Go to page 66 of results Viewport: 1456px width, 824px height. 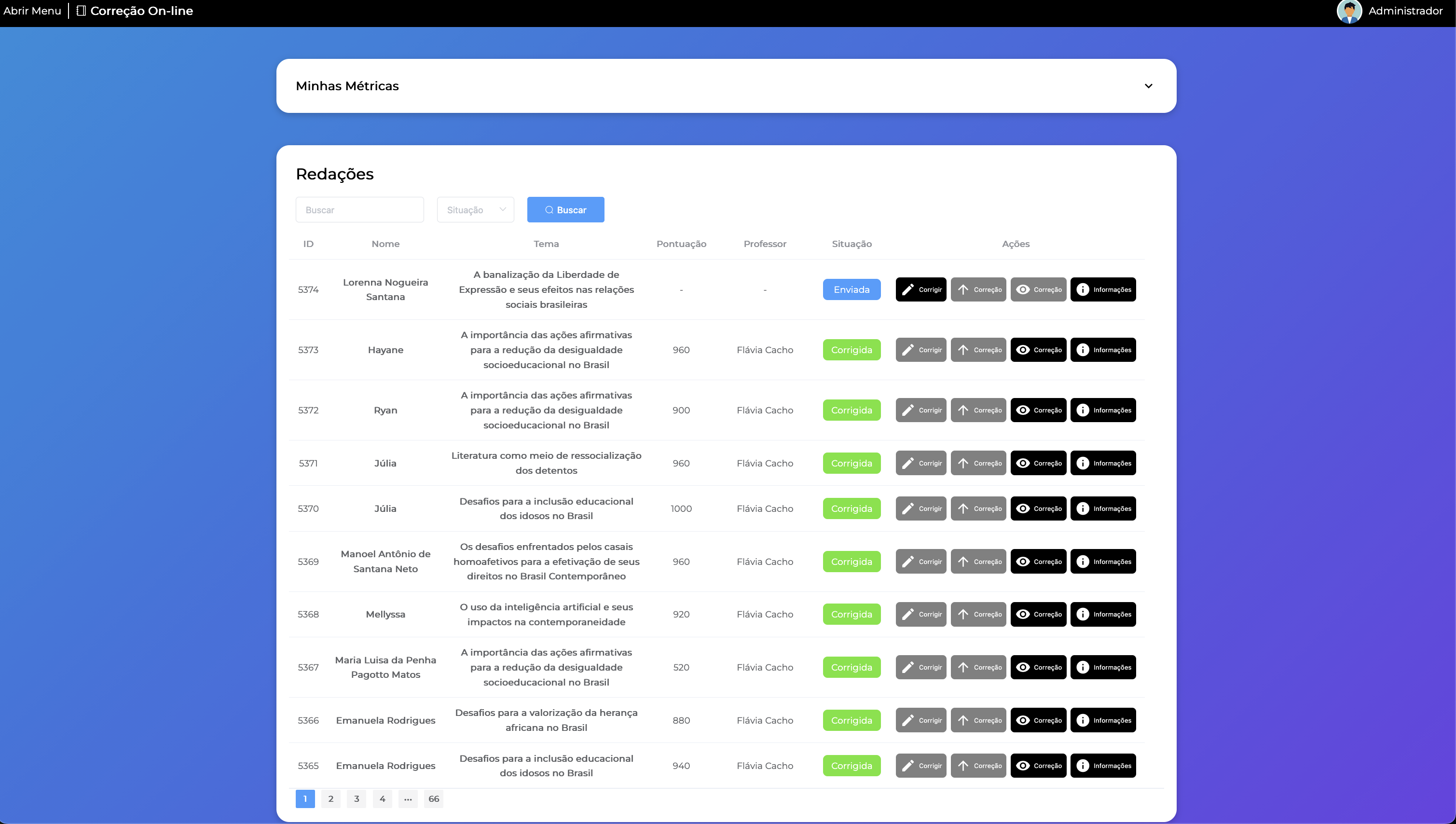(433, 798)
